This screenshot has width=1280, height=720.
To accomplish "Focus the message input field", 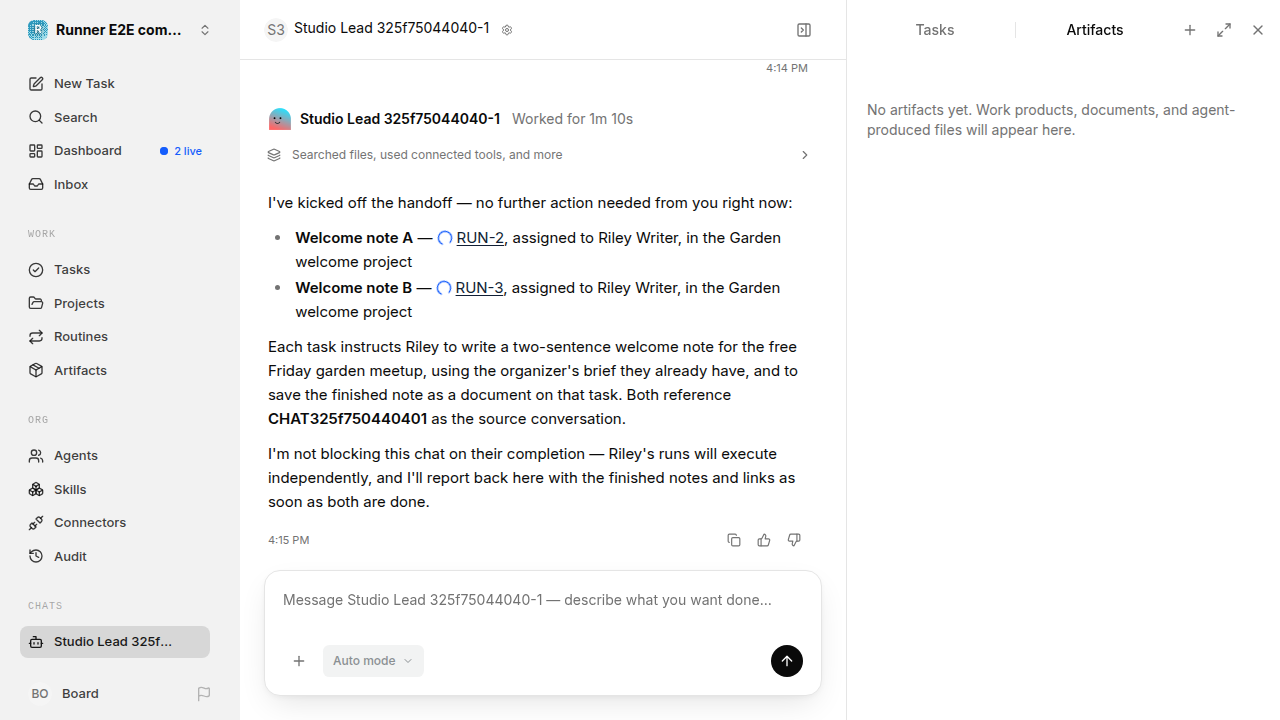I will (x=543, y=601).
